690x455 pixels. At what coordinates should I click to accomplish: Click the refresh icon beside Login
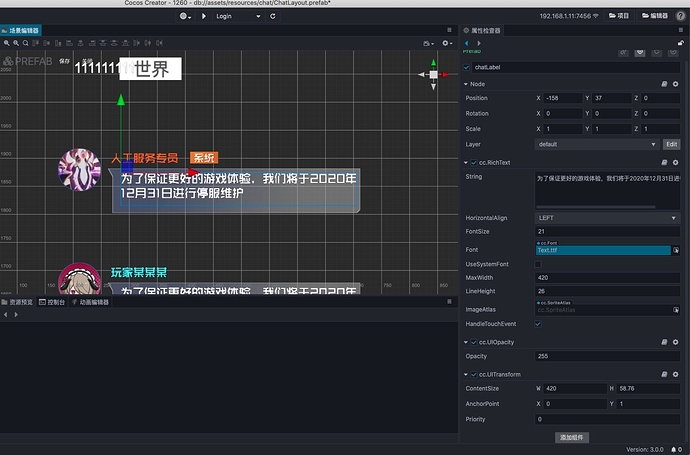(270, 16)
